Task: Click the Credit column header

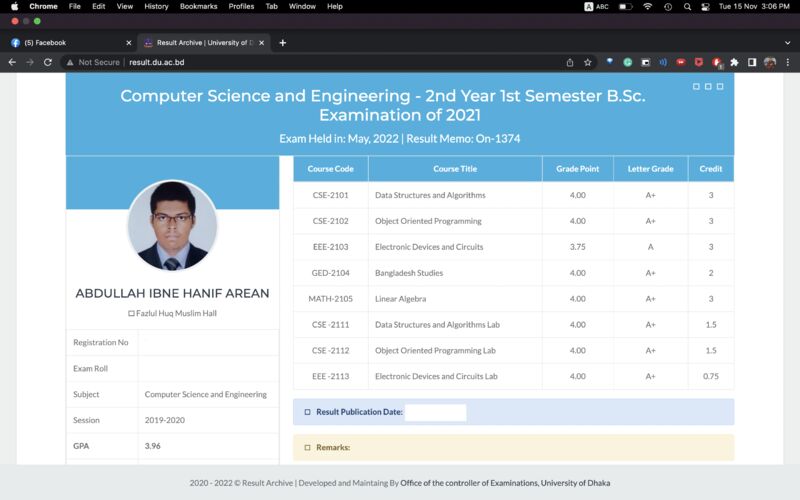Action: click(711, 169)
